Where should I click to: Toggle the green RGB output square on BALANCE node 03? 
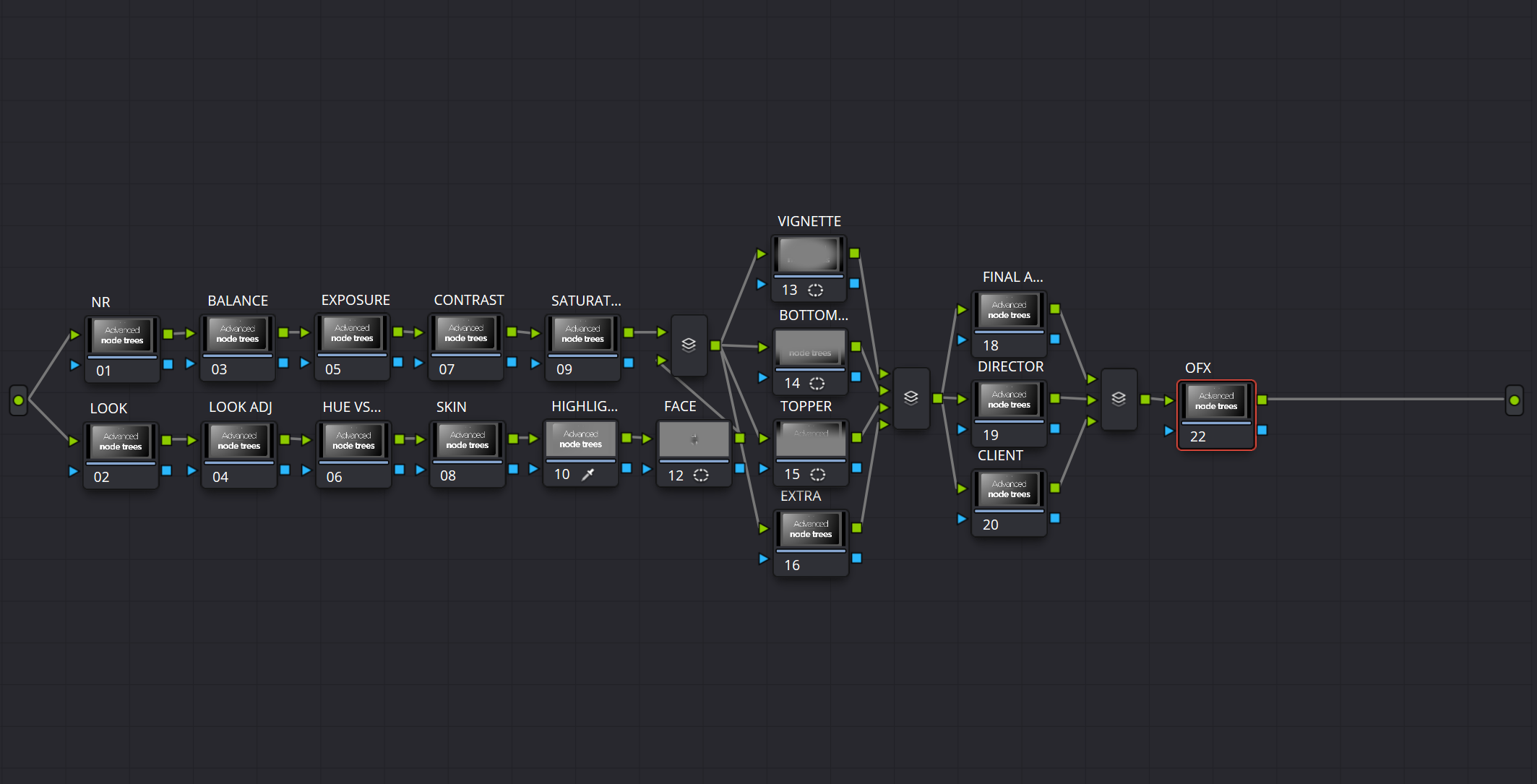tap(282, 333)
